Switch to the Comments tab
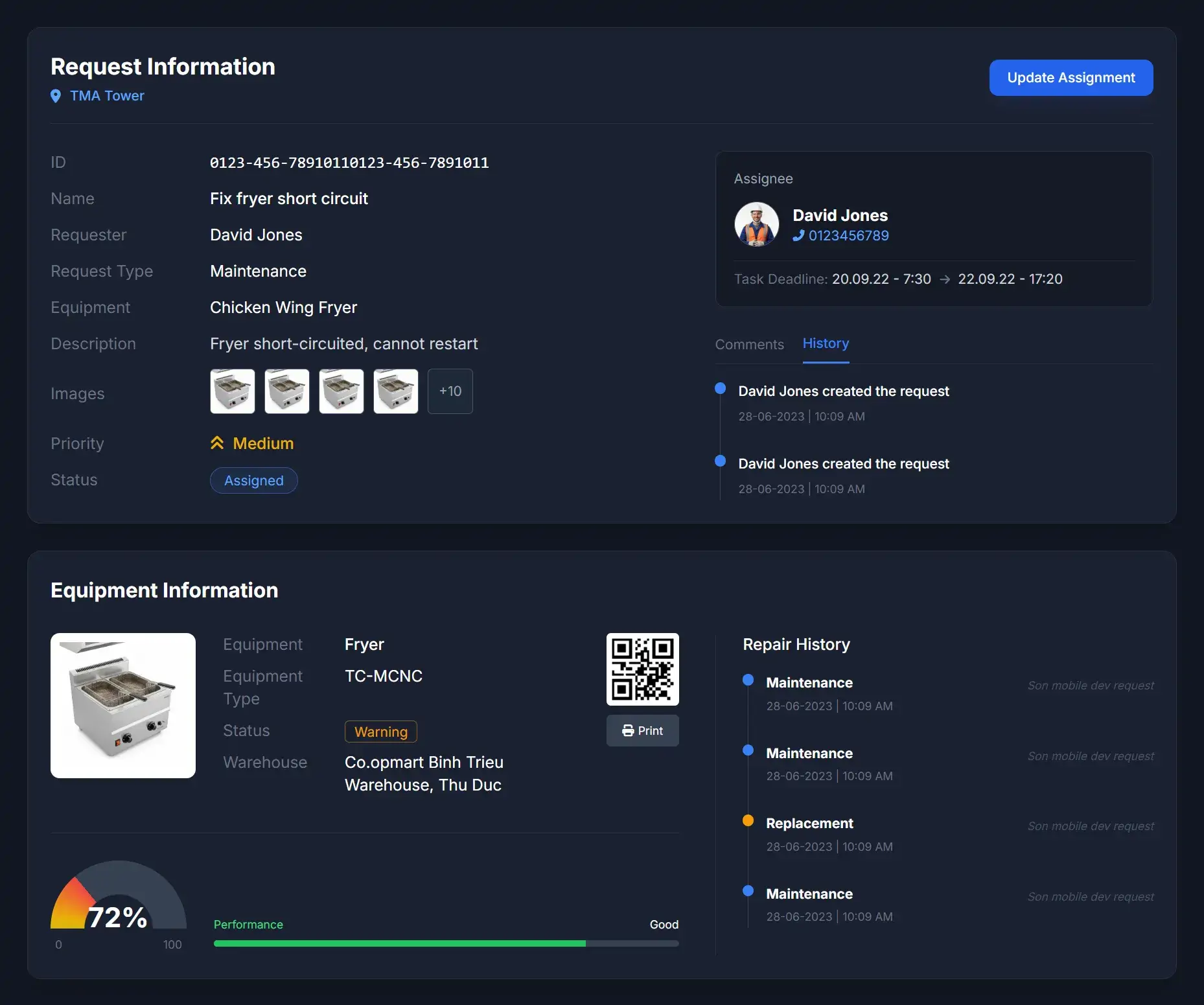1204x1005 pixels. tap(749, 344)
